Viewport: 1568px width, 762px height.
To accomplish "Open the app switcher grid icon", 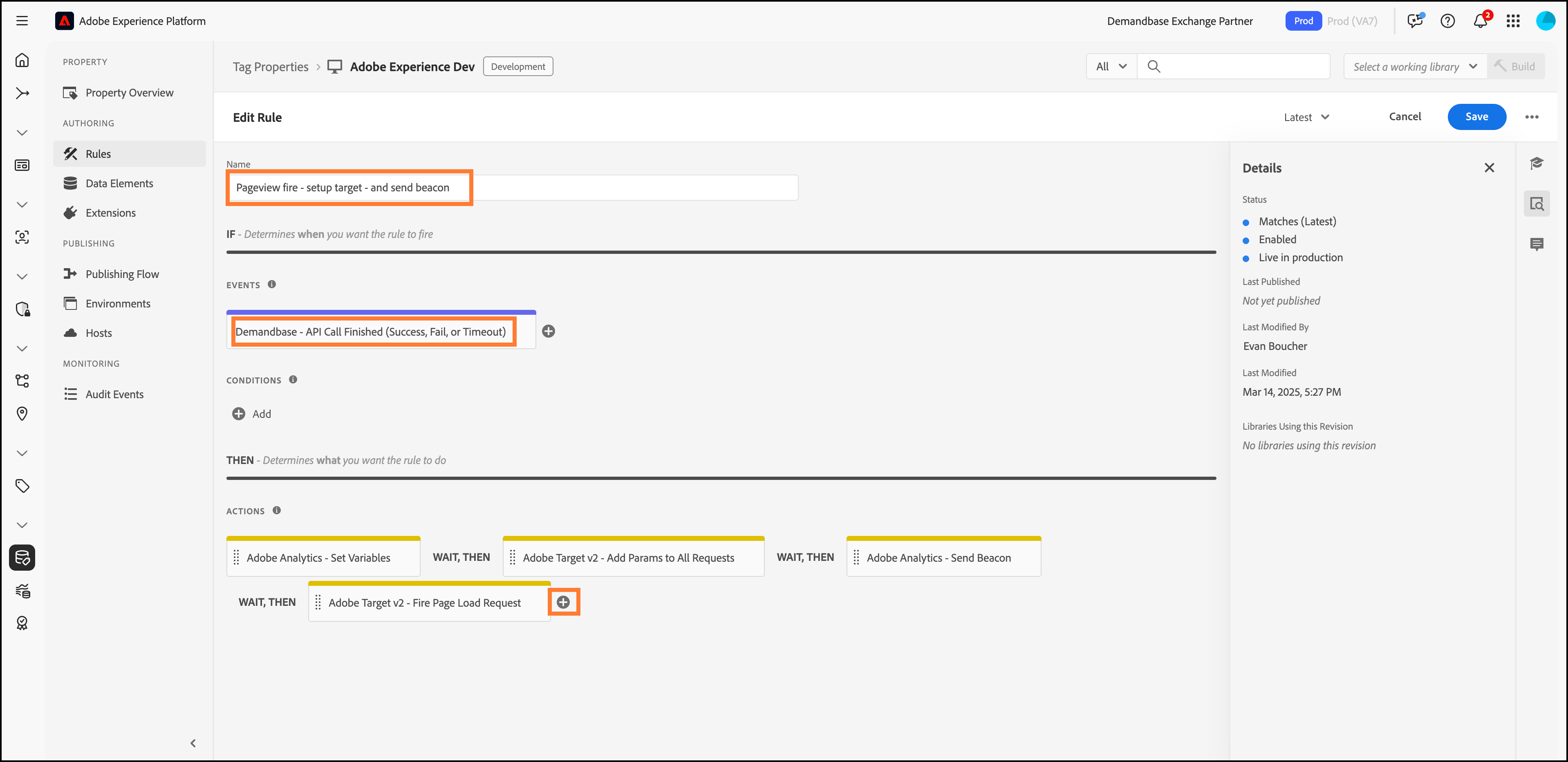I will point(1512,21).
